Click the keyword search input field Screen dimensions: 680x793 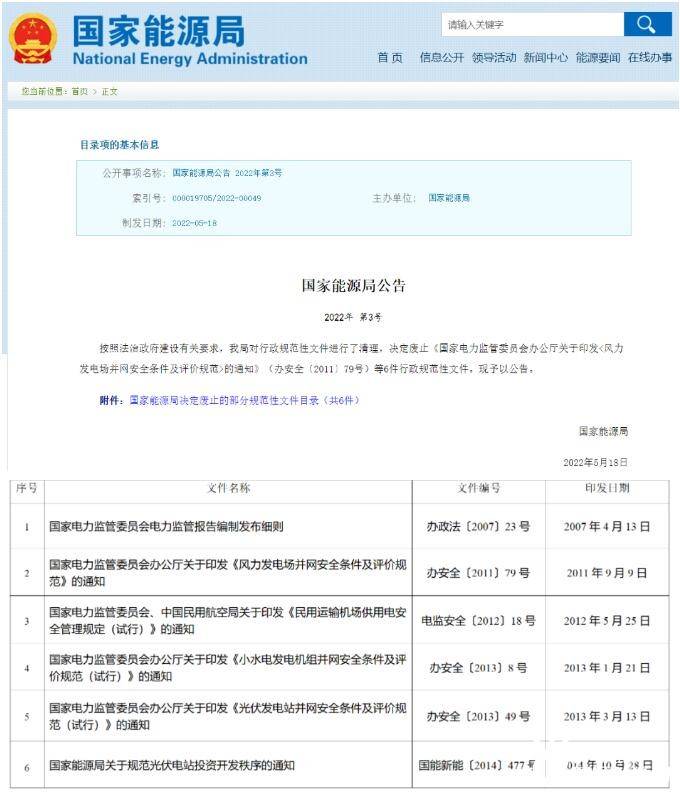[532, 24]
